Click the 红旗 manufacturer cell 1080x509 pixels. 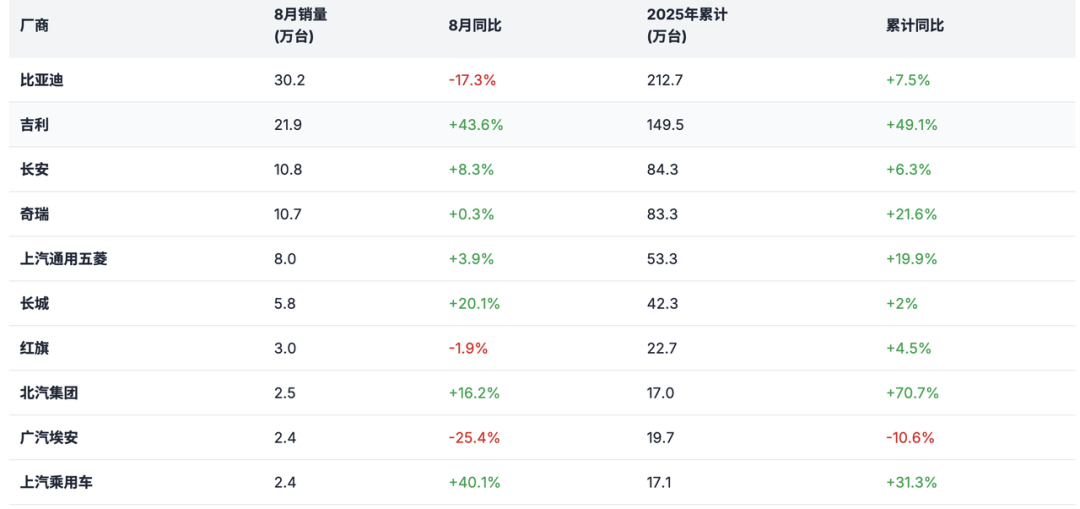[34, 348]
